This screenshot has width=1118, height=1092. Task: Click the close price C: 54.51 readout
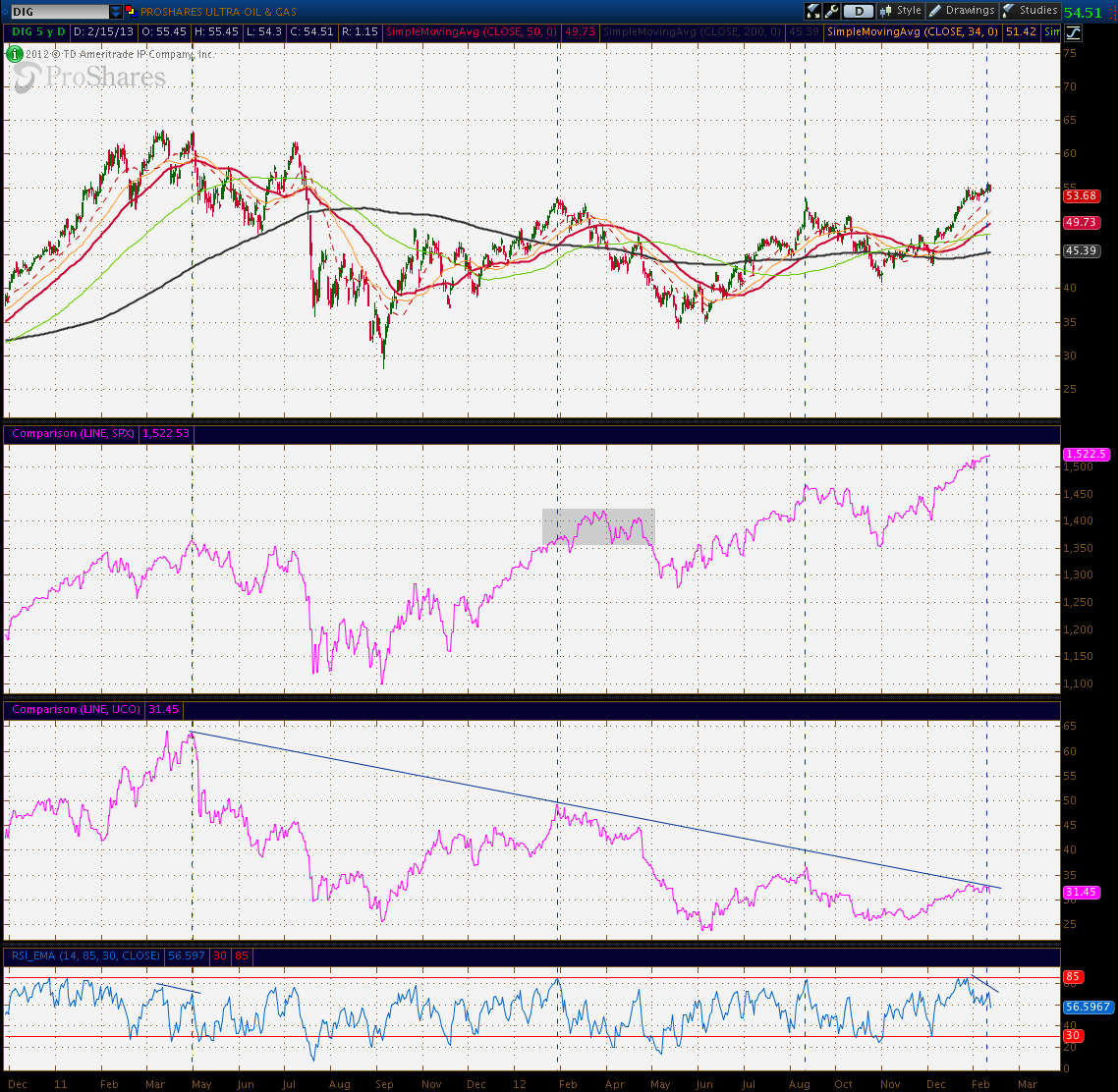pos(311,32)
